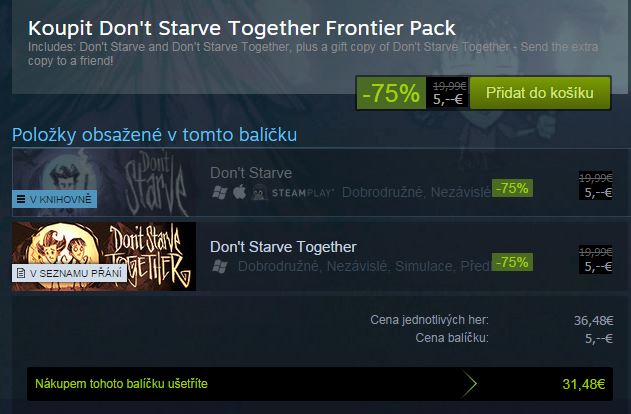The height and width of the screenshot is (414, 631).
Task: Click the list icon on V KNIHOVNĚ badge
Action: (21, 199)
